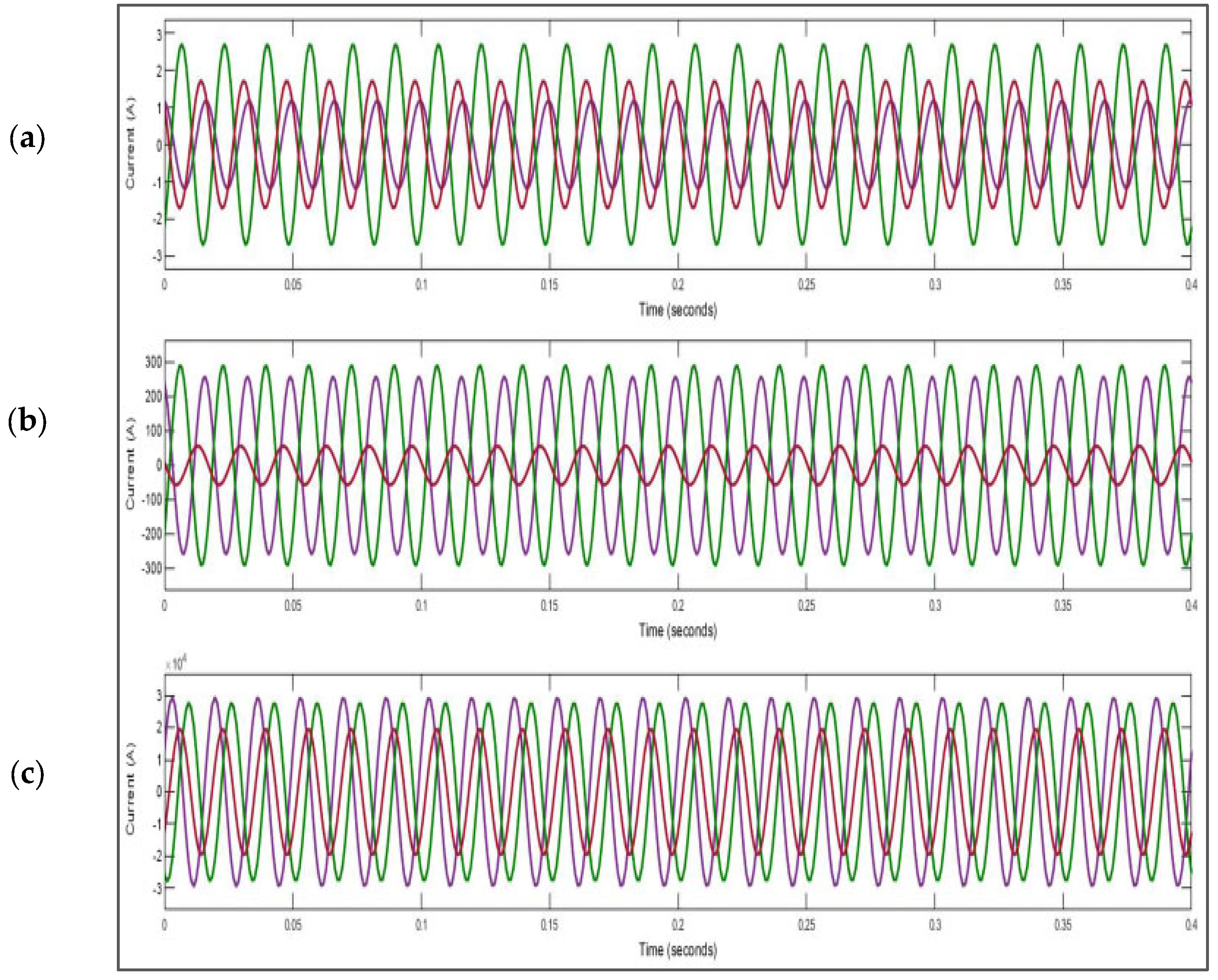Click the 0.2 x-axis tick in plot (a)

678,285
